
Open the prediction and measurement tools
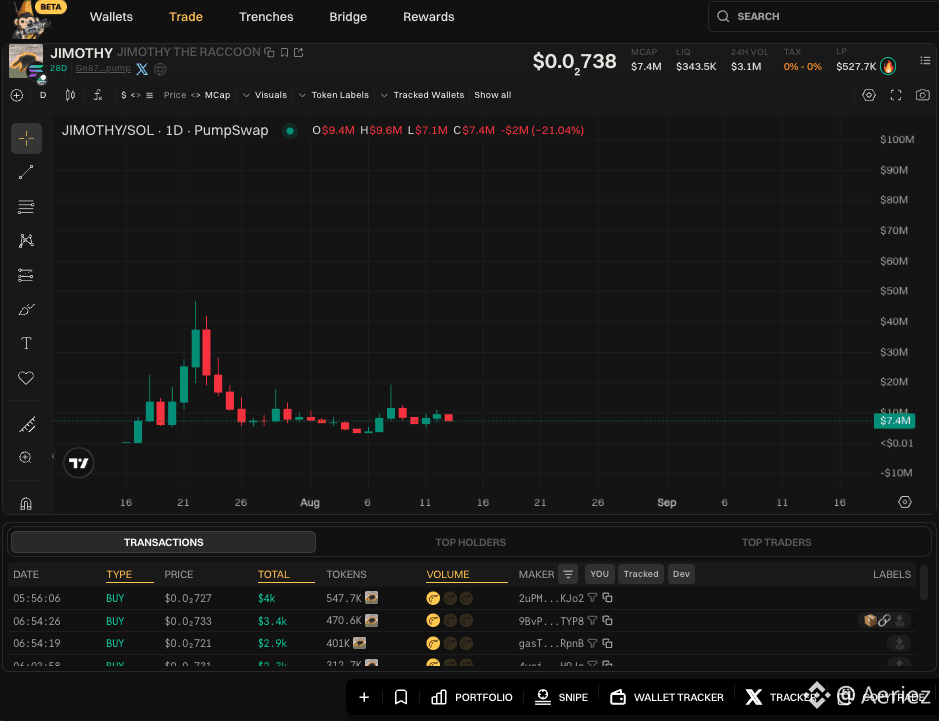26,275
